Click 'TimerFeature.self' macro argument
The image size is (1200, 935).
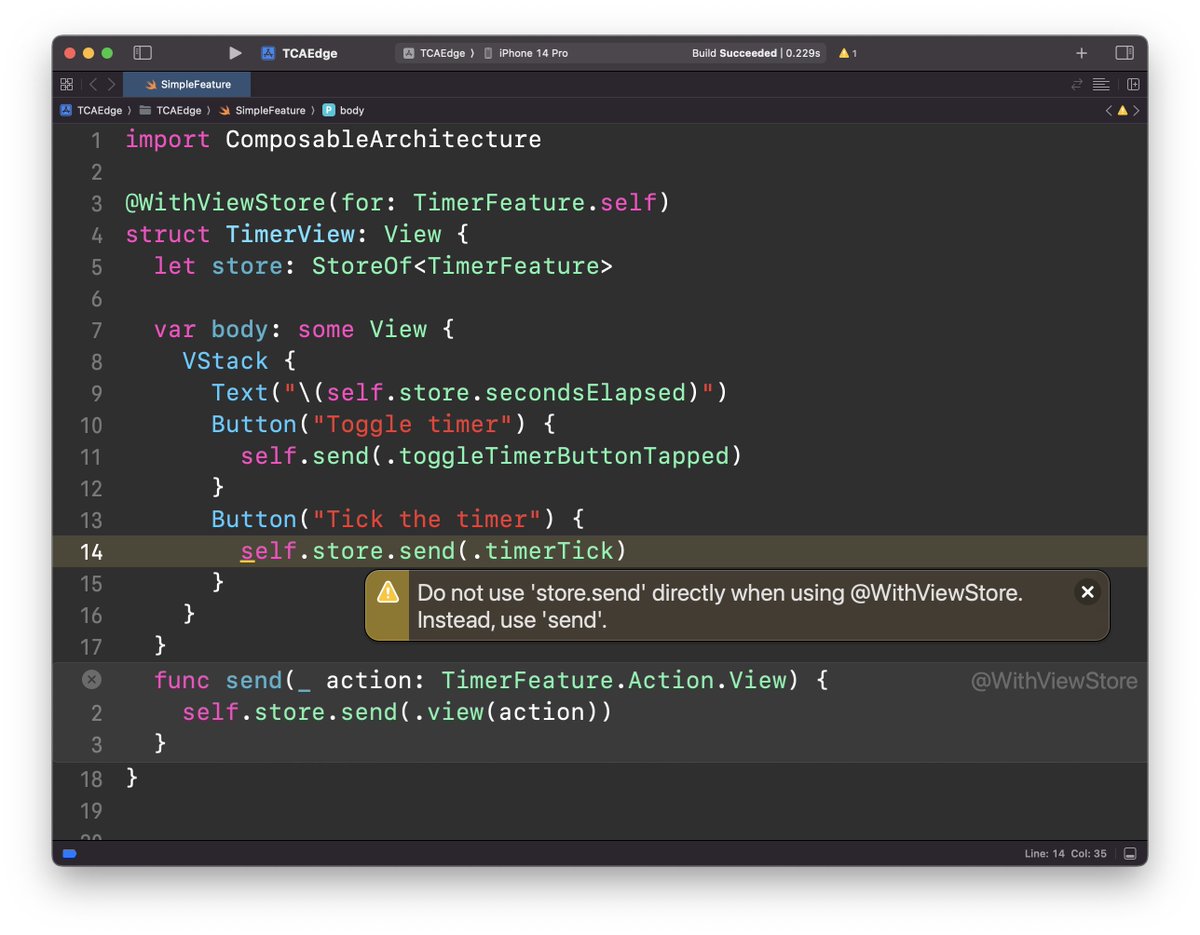point(535,203)
